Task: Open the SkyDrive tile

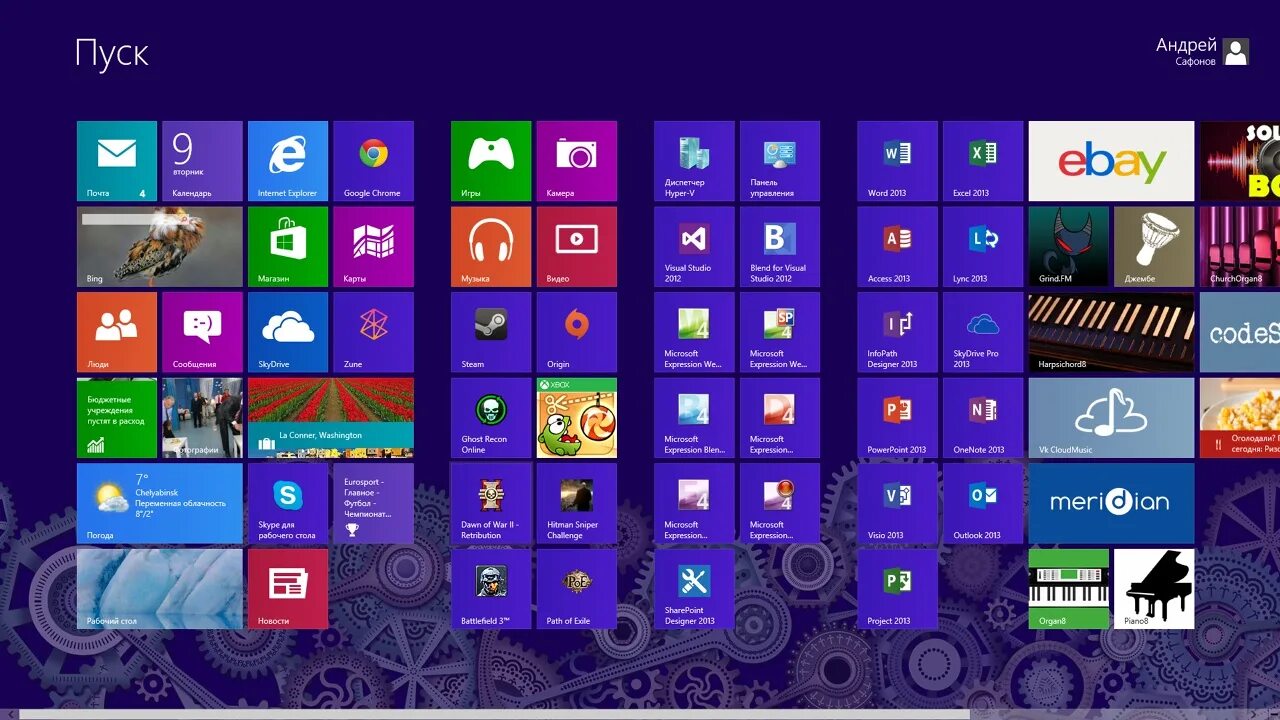Action: (x=288, y=332)
